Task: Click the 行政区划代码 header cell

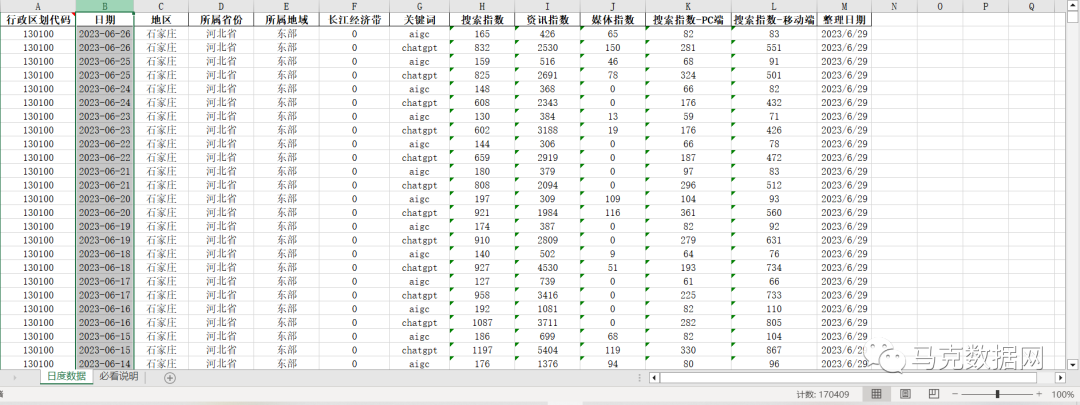Action: point(38,20)
